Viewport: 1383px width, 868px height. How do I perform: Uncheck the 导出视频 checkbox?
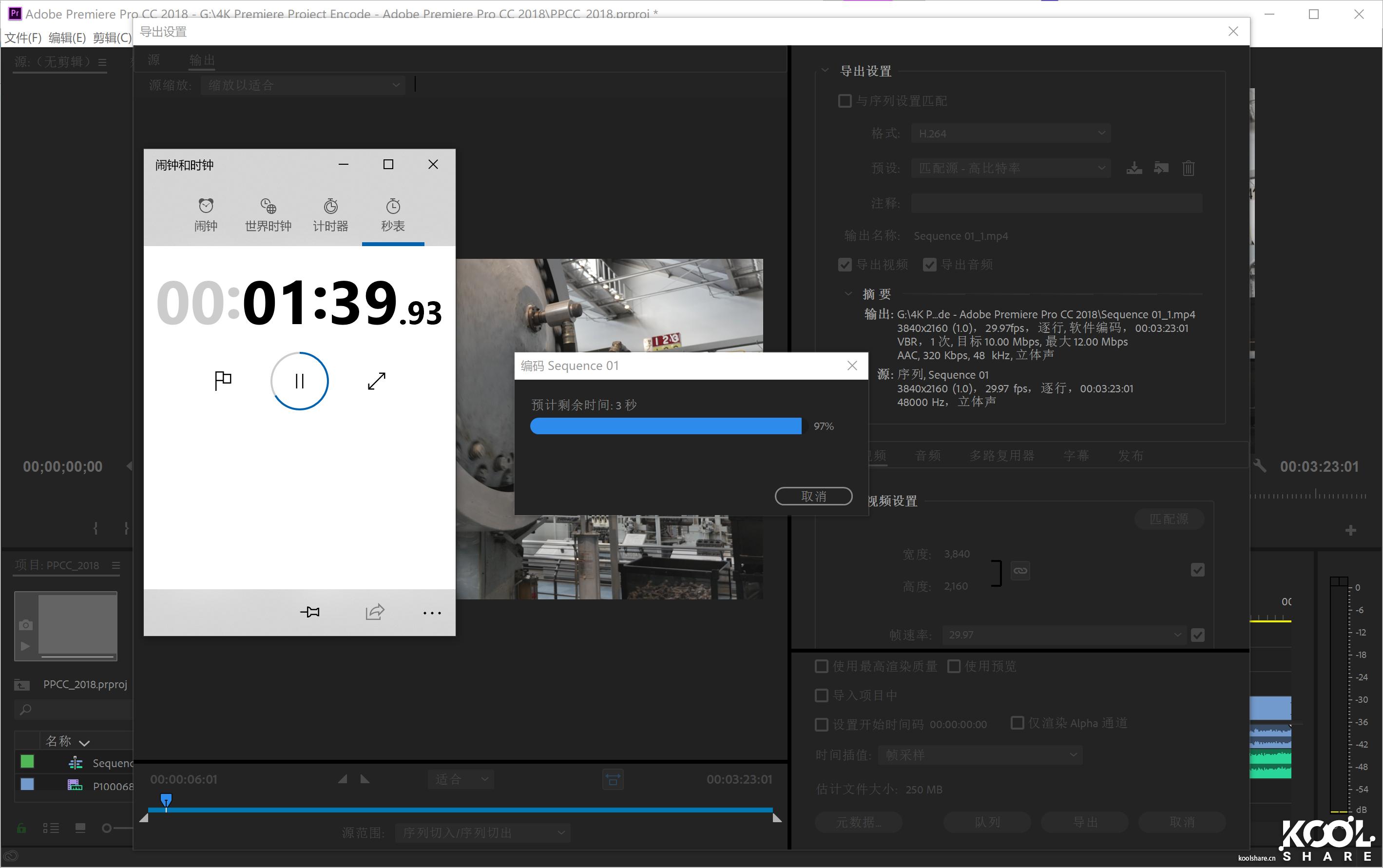(845, 265)
